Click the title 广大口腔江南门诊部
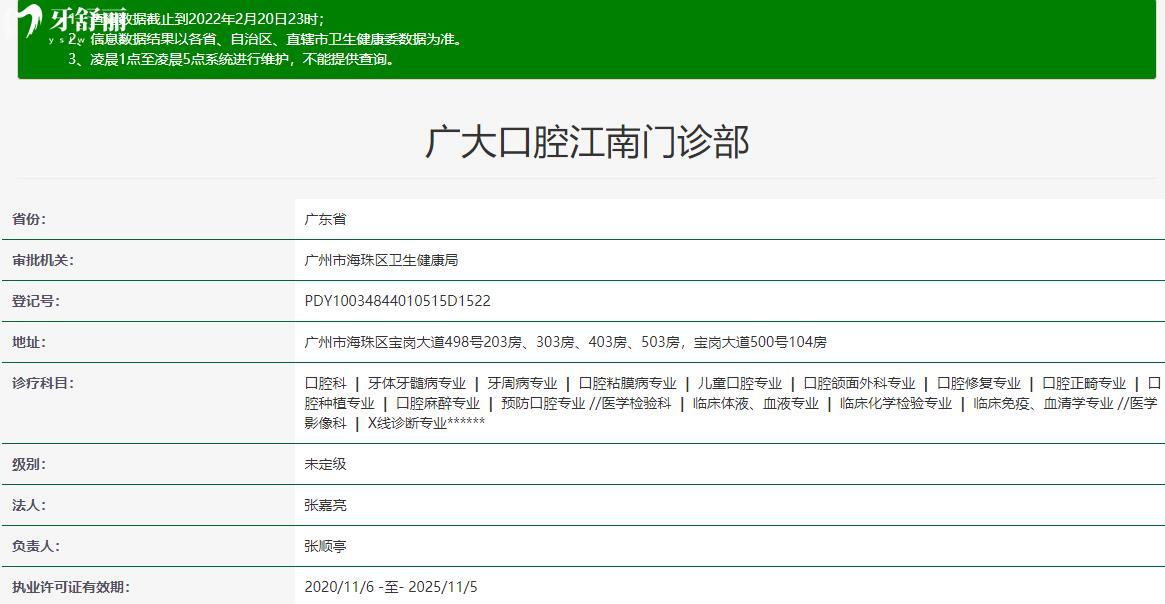Viewport: 1165px width, 604px height. (x=587, y=141)
